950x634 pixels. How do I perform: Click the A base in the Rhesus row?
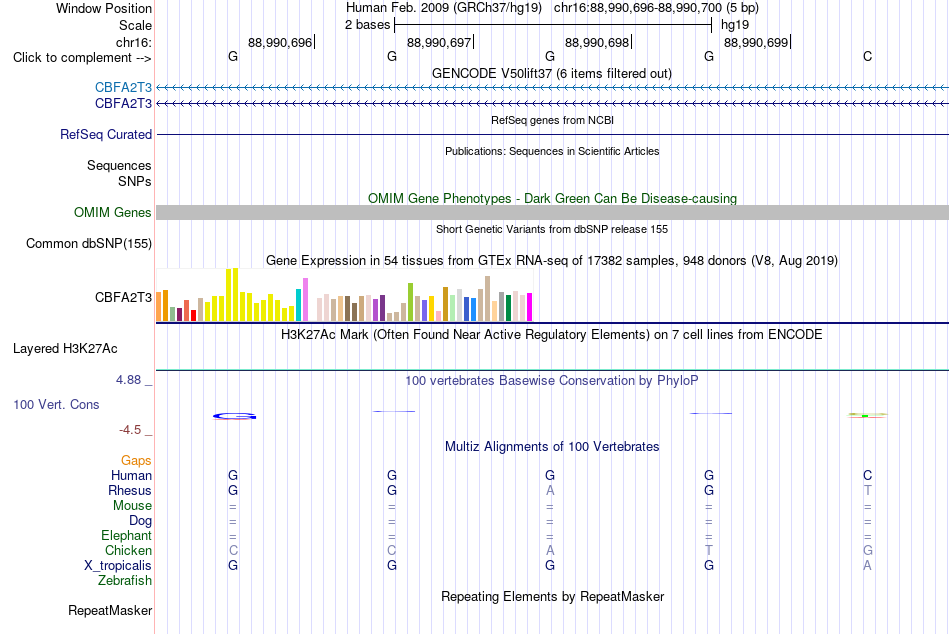pos(550,490)
